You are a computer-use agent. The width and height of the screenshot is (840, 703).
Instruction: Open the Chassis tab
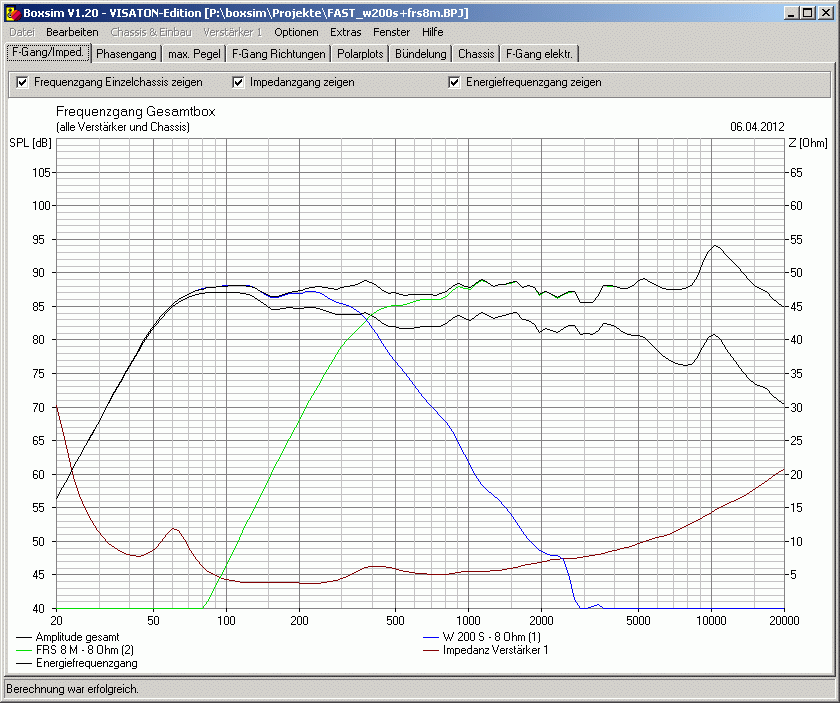pyautogui.click(x=476, y=54)
